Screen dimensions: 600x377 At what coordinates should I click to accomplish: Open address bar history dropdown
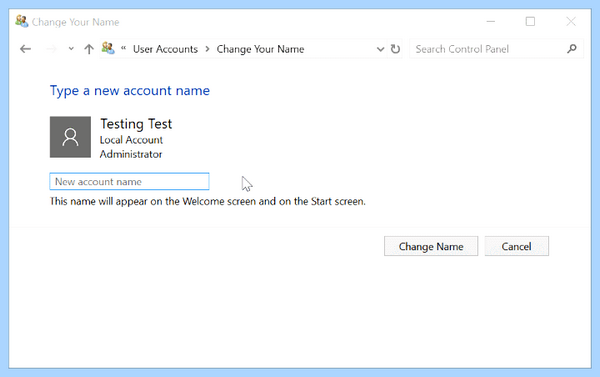pos(380,49)
